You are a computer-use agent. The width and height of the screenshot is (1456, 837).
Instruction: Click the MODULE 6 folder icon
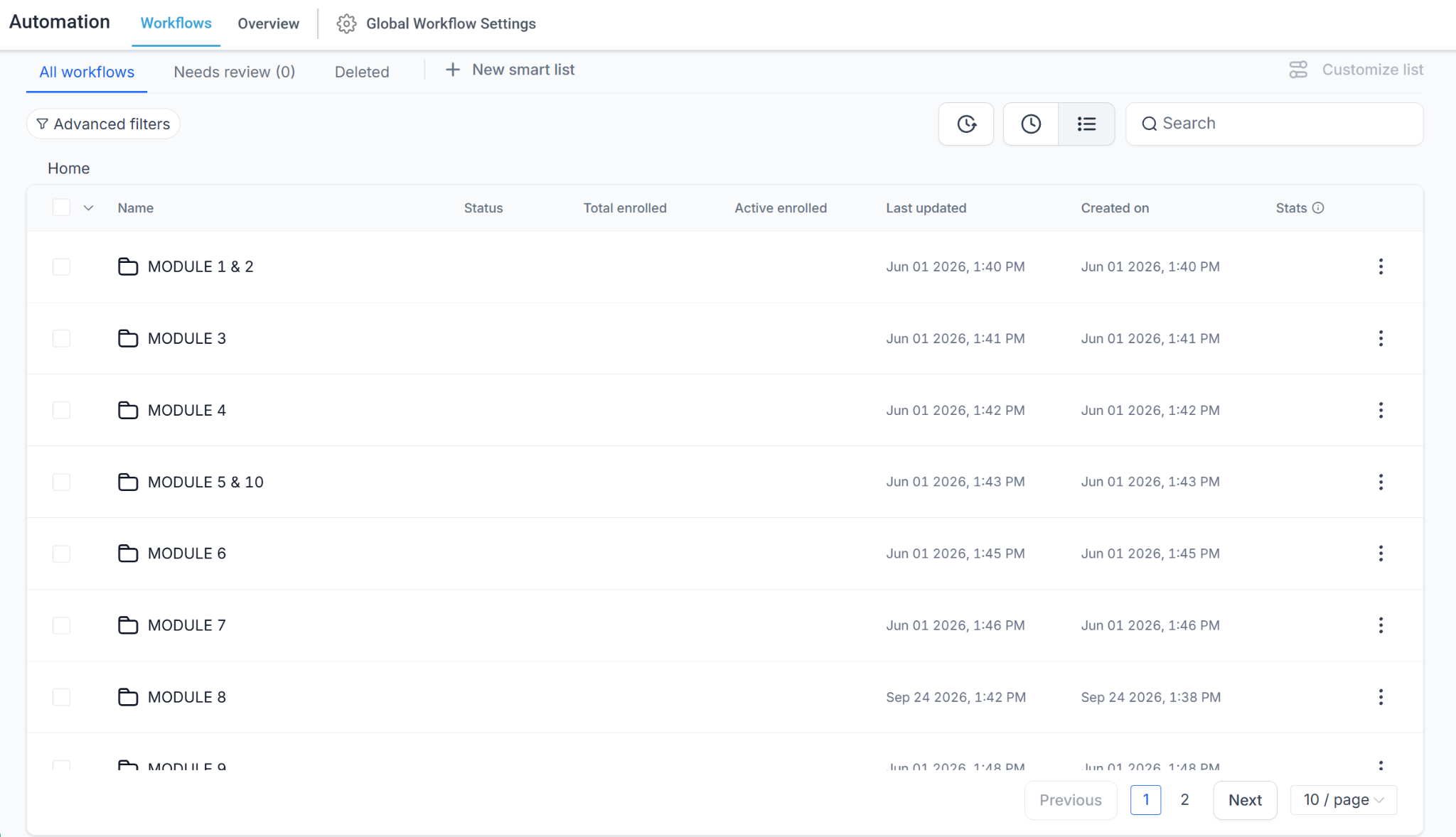128,553
